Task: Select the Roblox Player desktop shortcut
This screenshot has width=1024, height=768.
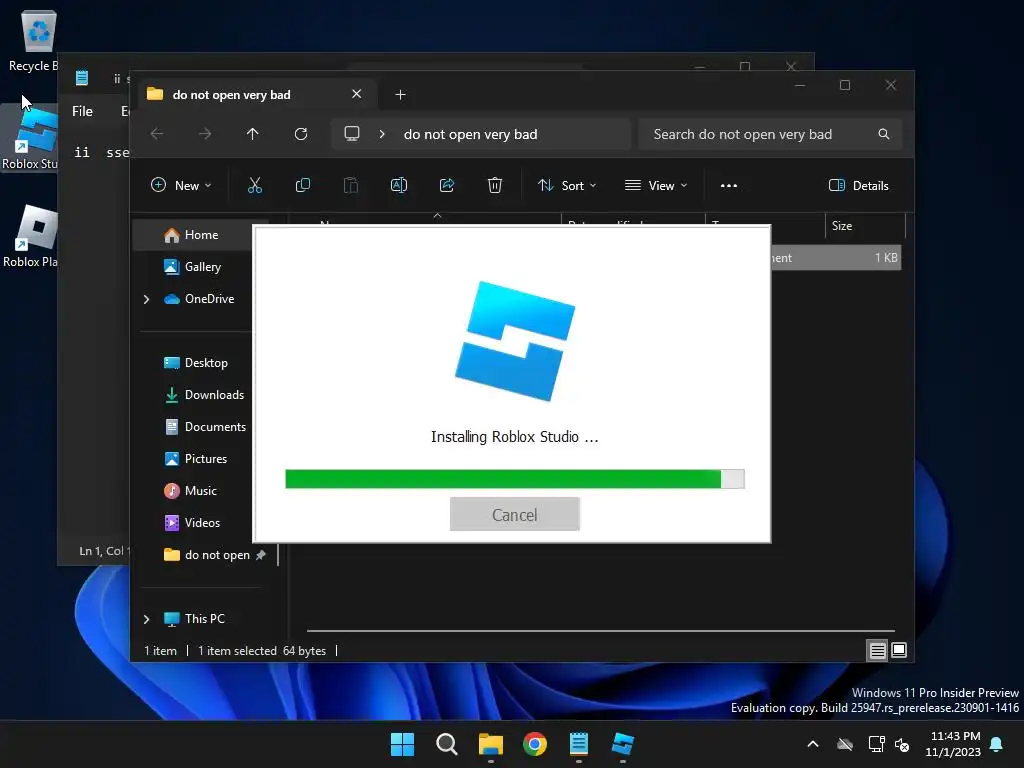Action: 30,236
